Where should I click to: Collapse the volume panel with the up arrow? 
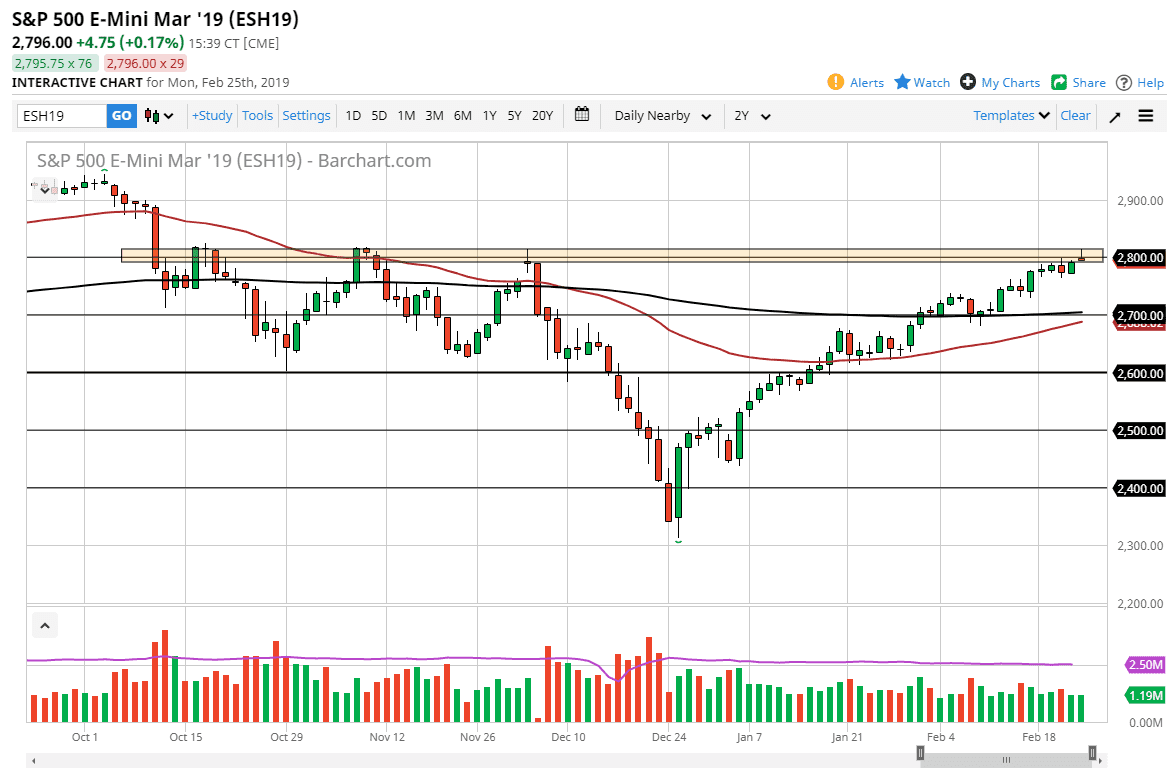pyautogui.click(x=44, y=624)
